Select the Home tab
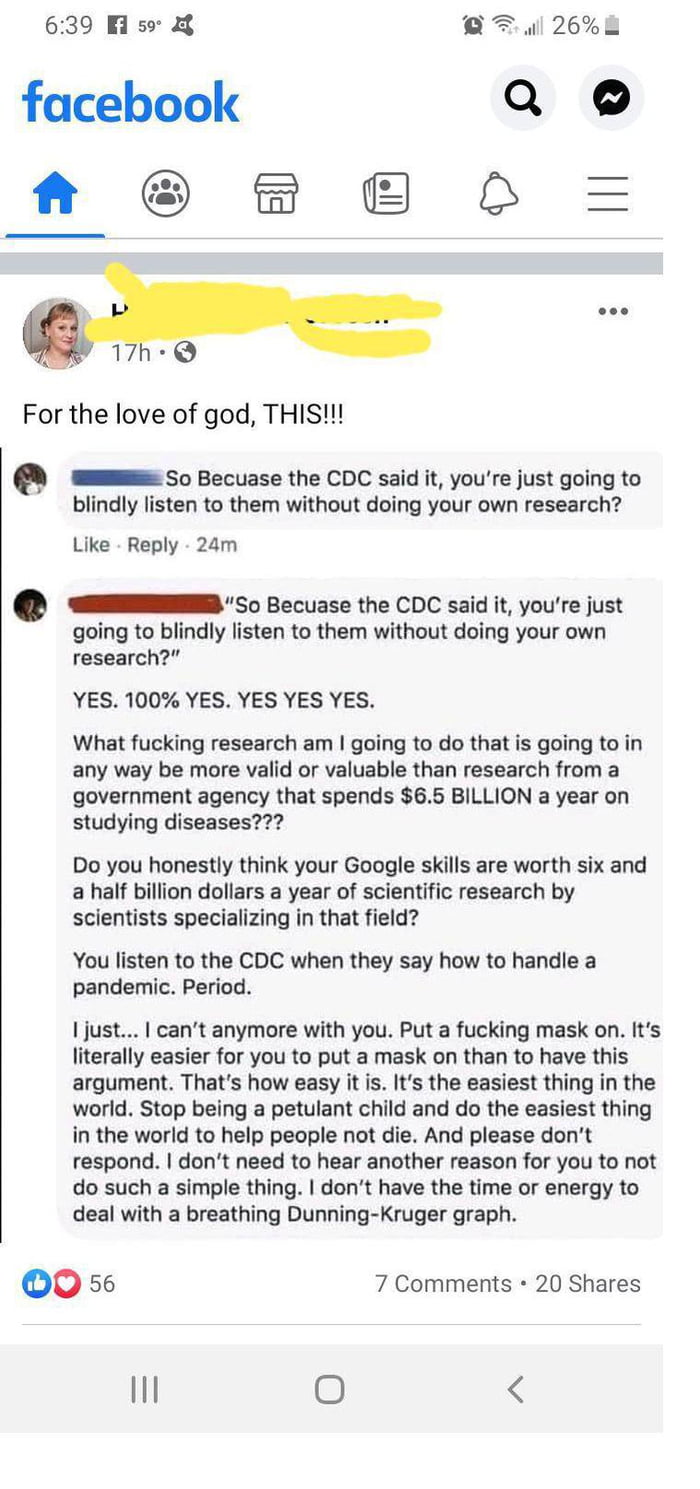The height and width of the screenshot is (1489, 700). [57, 194]
